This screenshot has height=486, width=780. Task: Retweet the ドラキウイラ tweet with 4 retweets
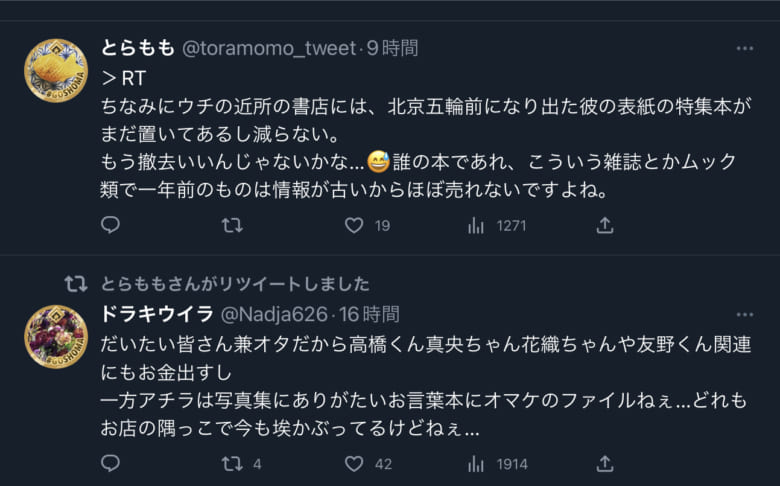pos(232,463)
